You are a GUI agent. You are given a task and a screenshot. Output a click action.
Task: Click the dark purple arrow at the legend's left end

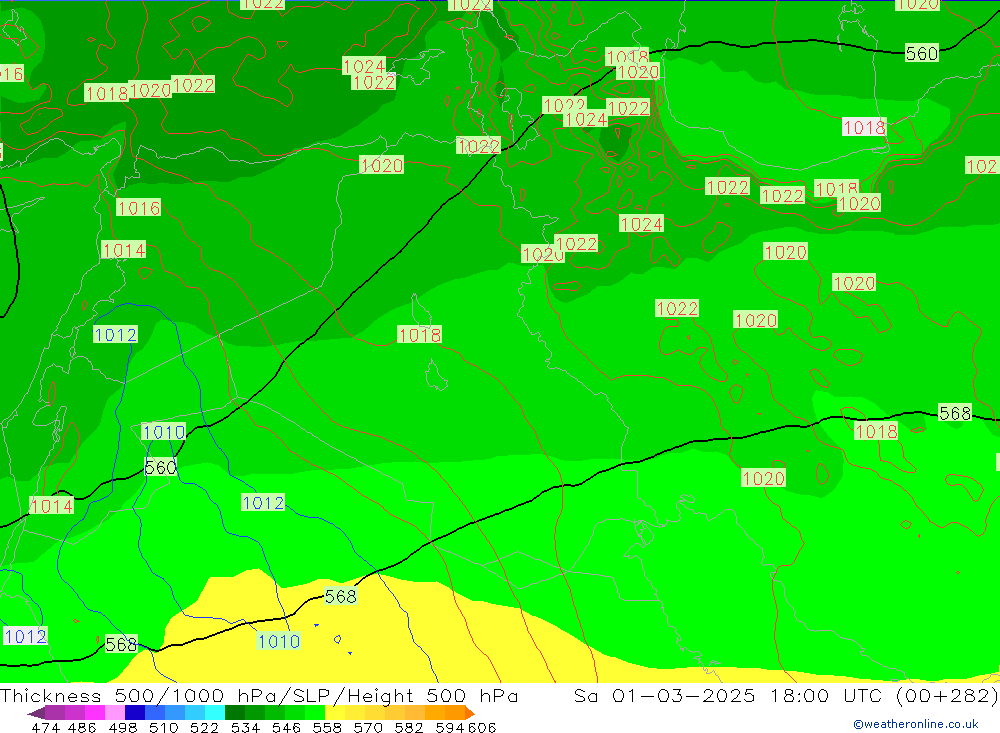[36, 713]
